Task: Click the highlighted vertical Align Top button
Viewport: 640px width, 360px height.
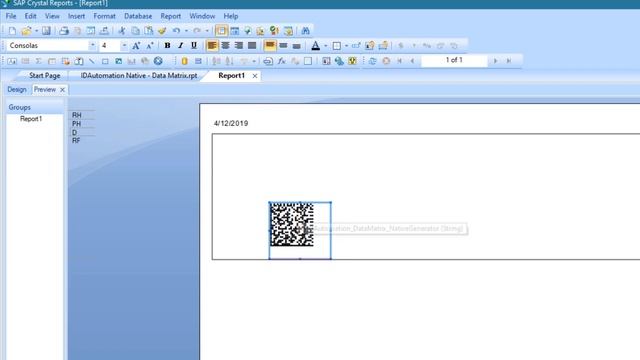Action: point(270,45)
